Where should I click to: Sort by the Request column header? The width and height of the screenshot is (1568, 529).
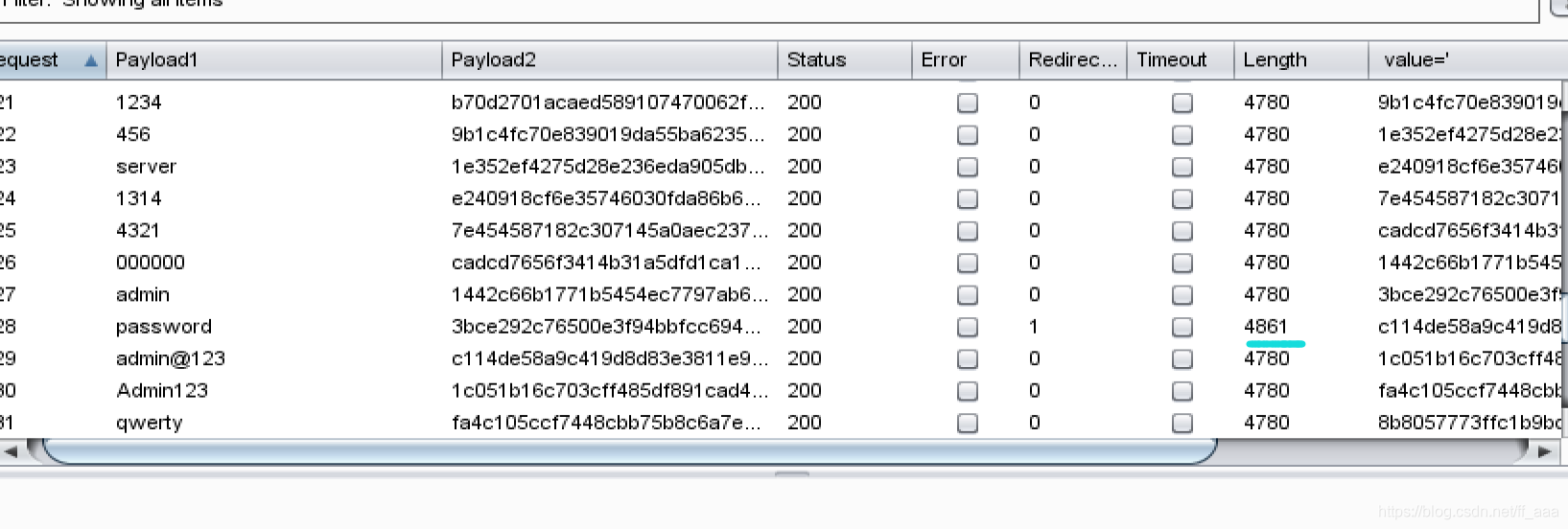[52, 59]
